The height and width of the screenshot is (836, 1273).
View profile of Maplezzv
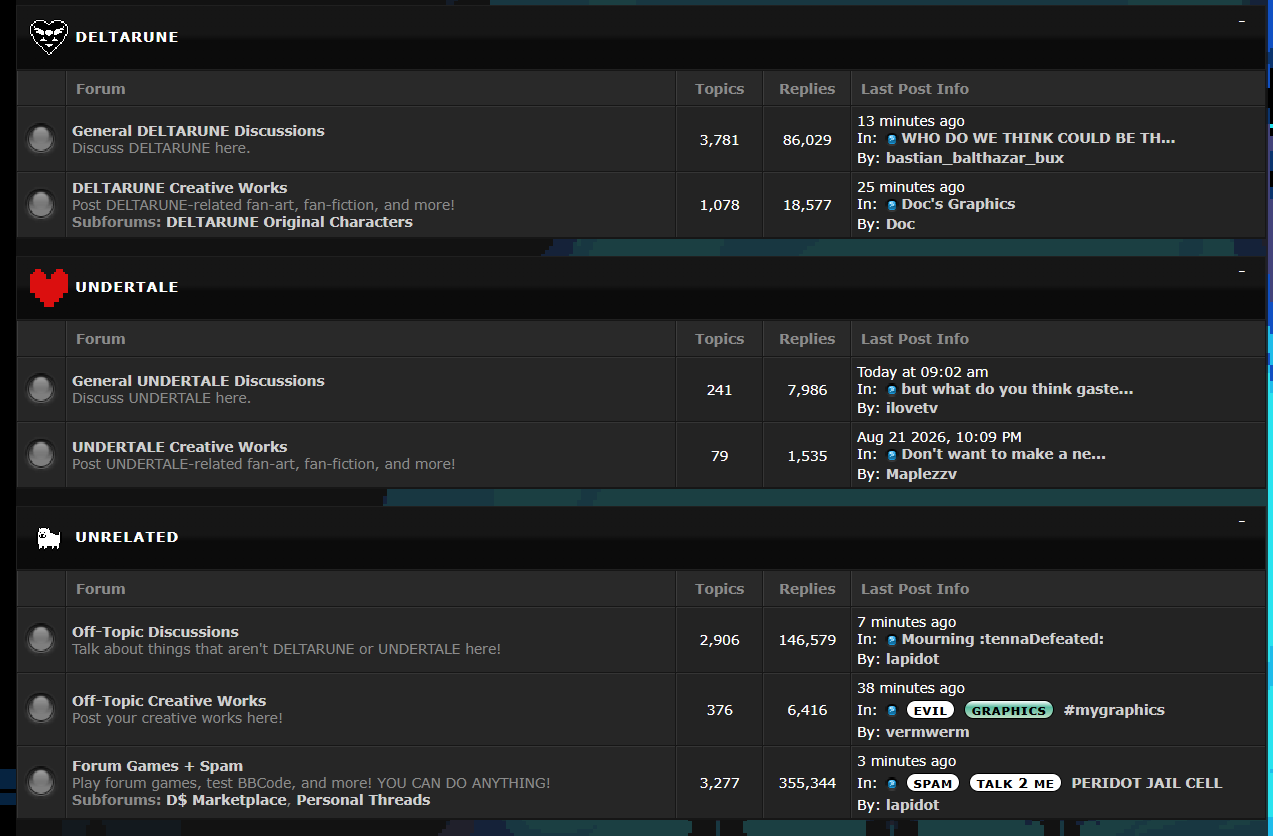click(921, 474)
